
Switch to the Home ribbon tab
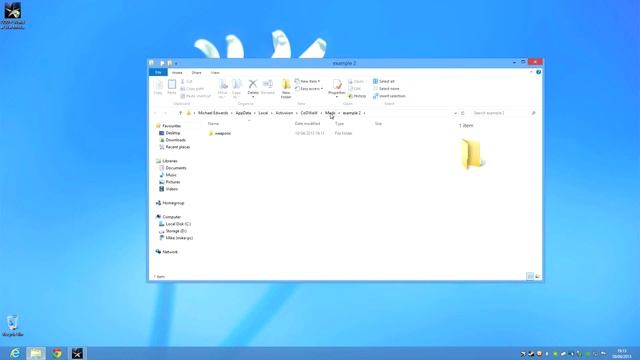[x=177, y=73]
